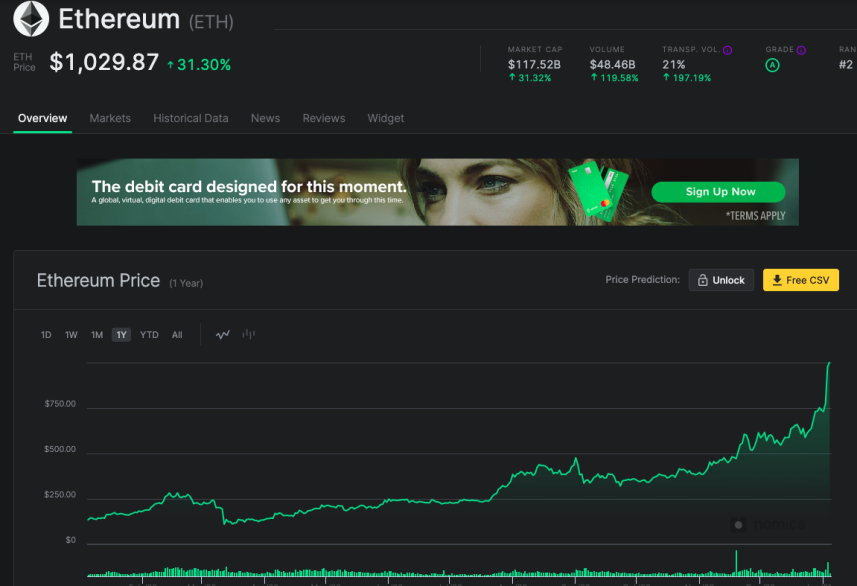This screenshot has height=586, width=857.
Task: Set chart range to 1D
Action: click(46, 335)
